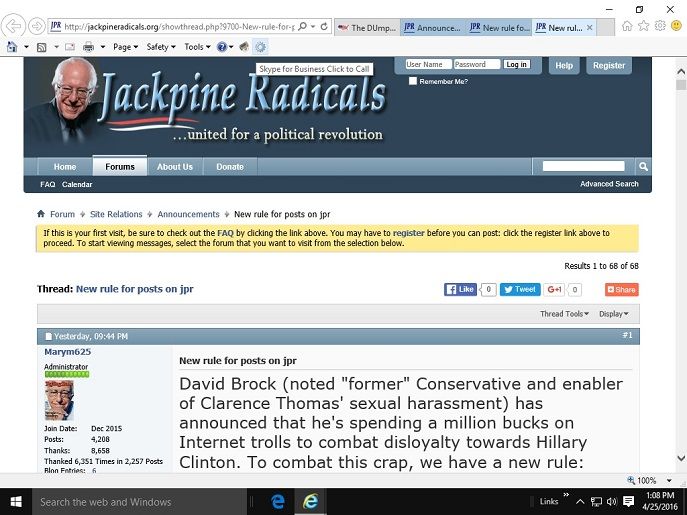This screenshot has width=687, height=515.
Task: Click the Read mail icon
Action: tap(70, 47)
